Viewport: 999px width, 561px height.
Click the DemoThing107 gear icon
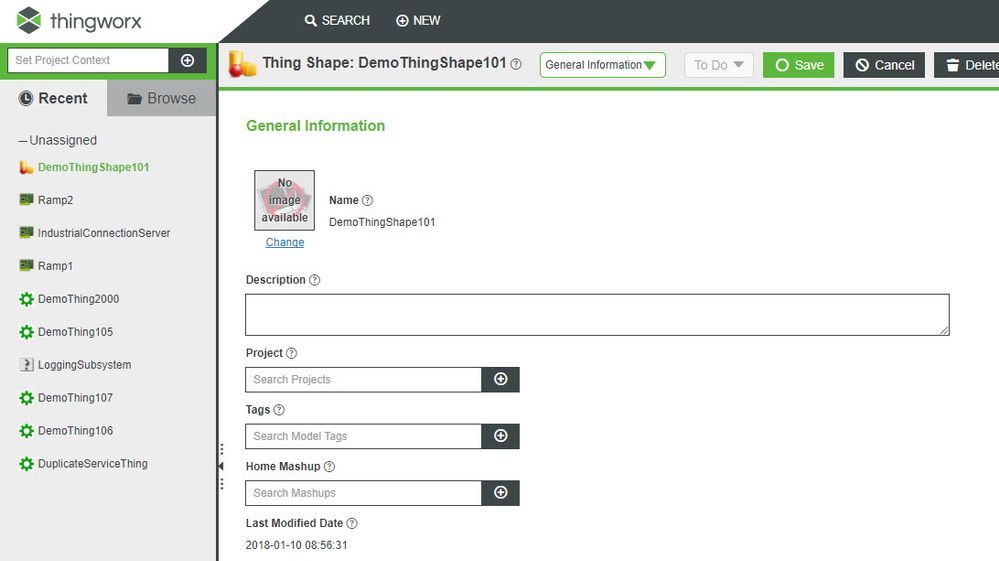26,398
